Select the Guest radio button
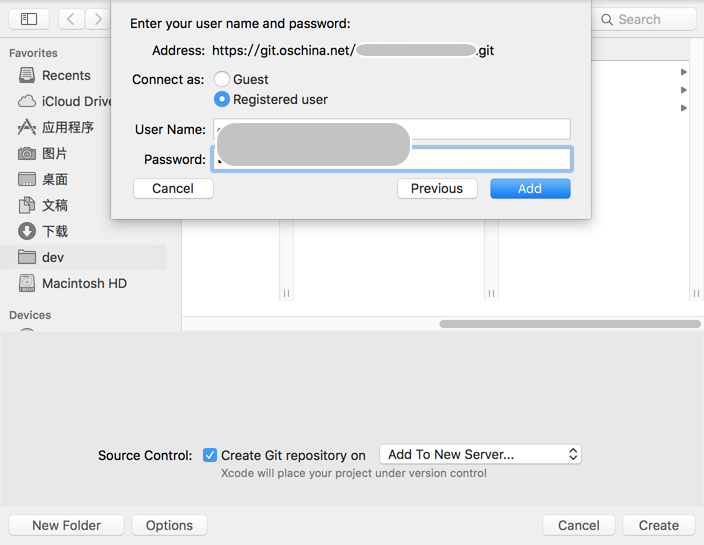The image size is (704, 545). pyautogui.click(x=222, y=79)
